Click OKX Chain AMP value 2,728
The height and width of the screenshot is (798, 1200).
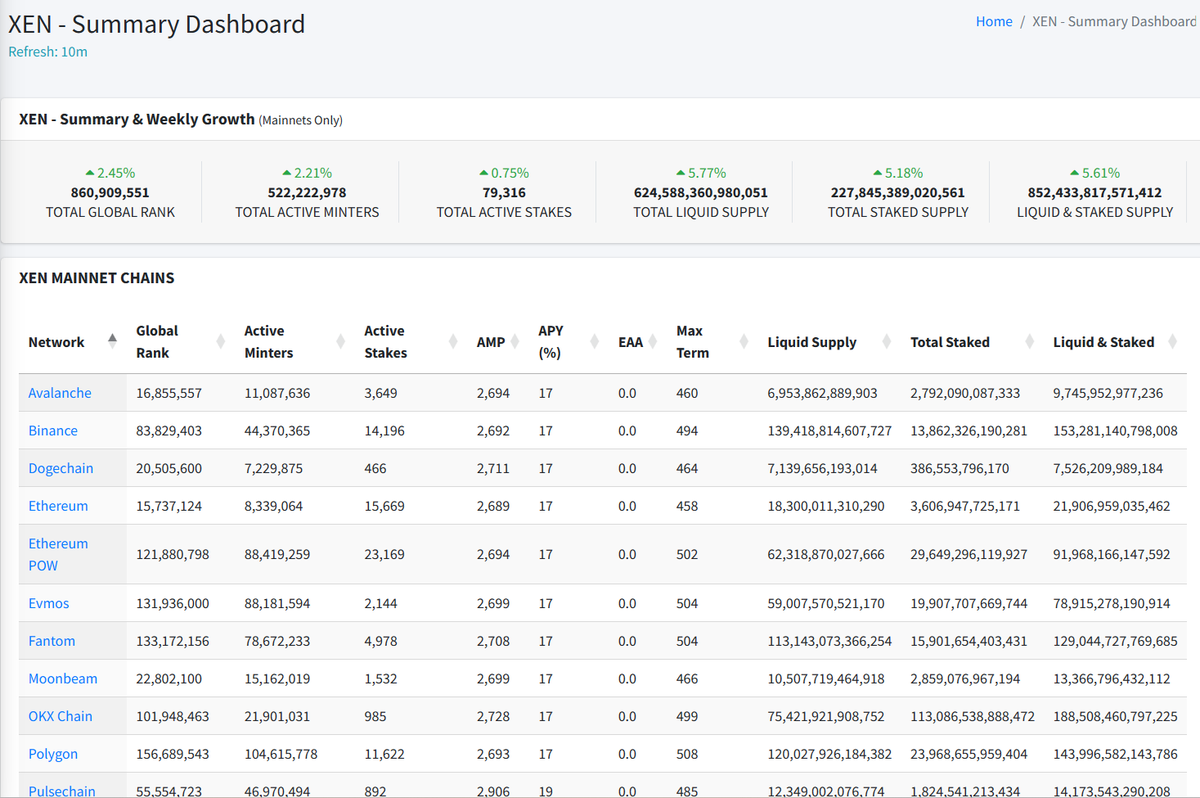(x=493, y=716)
